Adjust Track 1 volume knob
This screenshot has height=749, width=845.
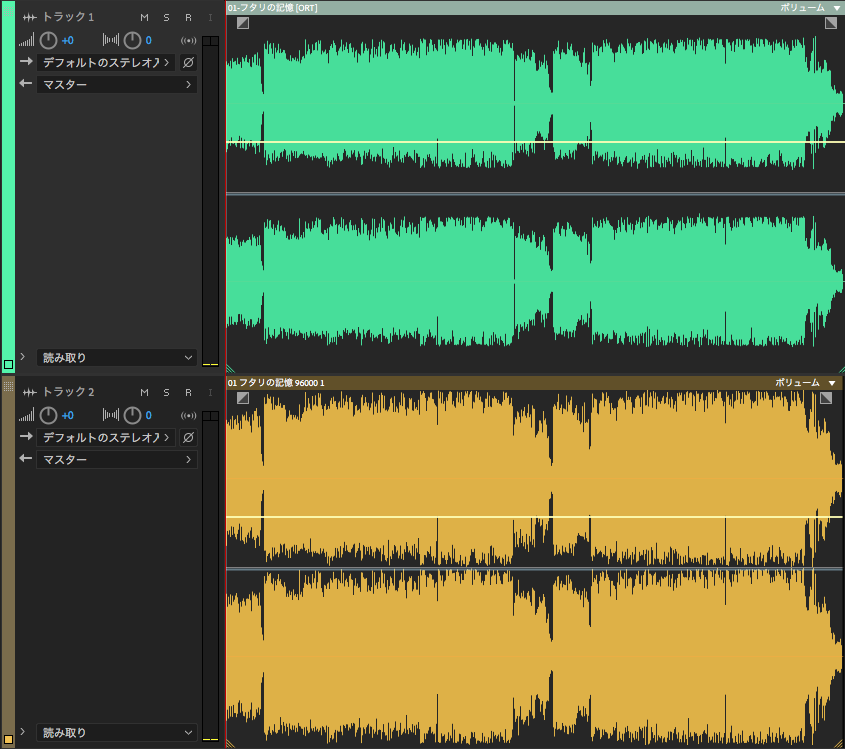click(x=49, y=40)
